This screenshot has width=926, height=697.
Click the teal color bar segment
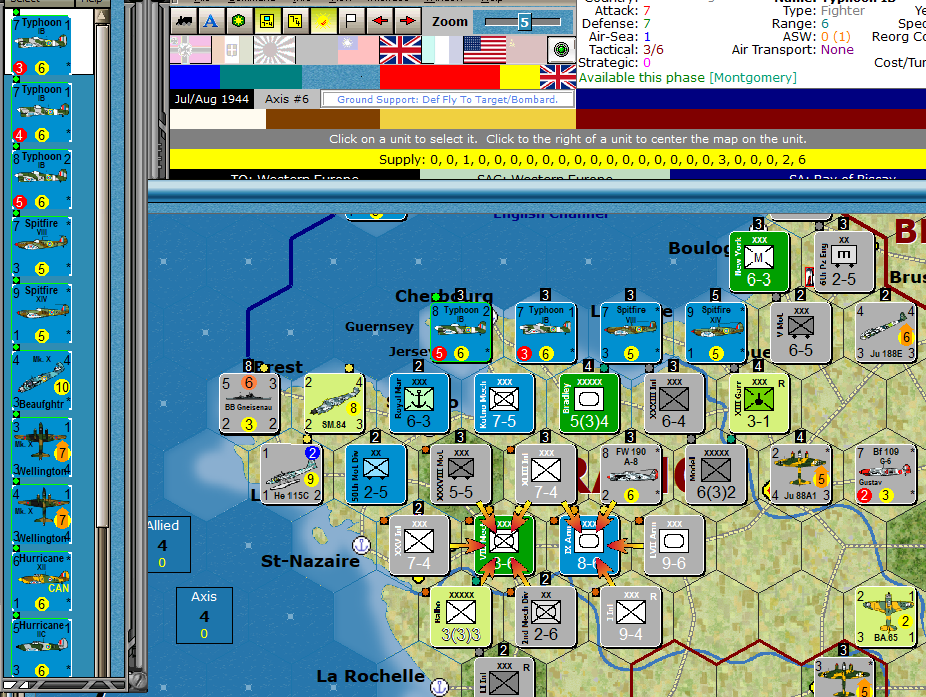[x=261, y=77]
